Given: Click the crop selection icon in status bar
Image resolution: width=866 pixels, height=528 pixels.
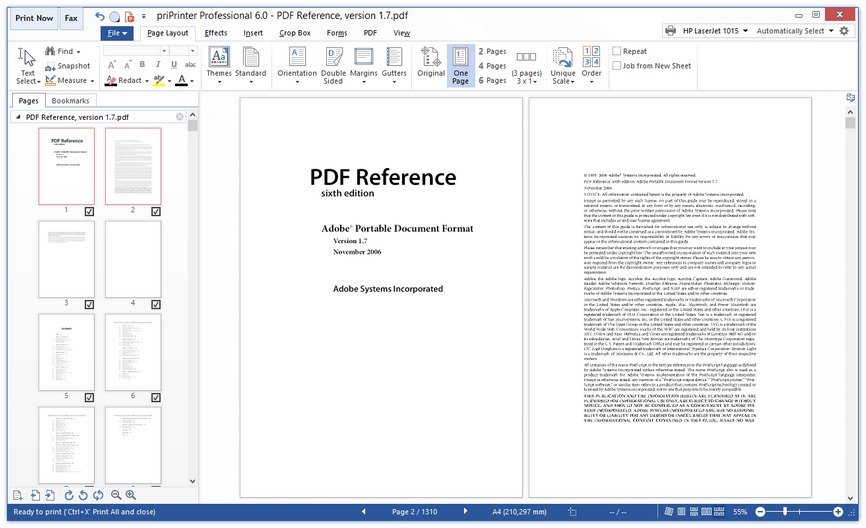Looking at the screenshot, I should coord(572,512).
